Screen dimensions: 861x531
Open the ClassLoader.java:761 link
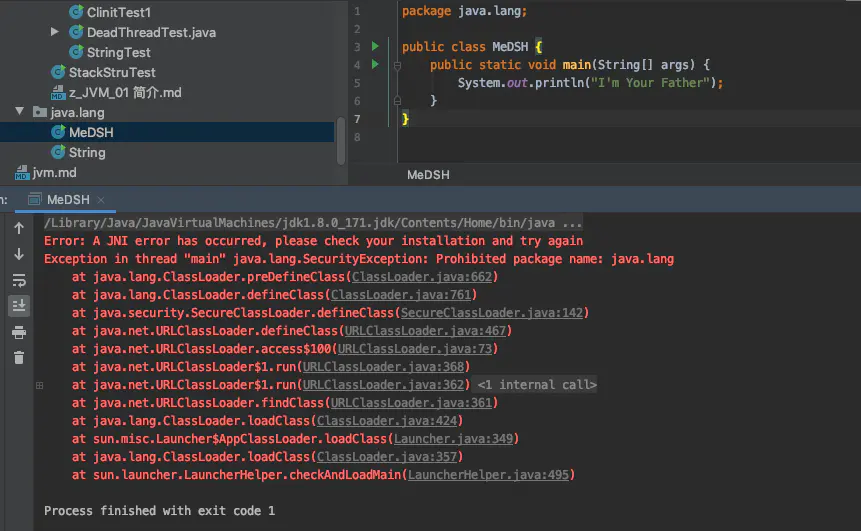pos(401,295)
